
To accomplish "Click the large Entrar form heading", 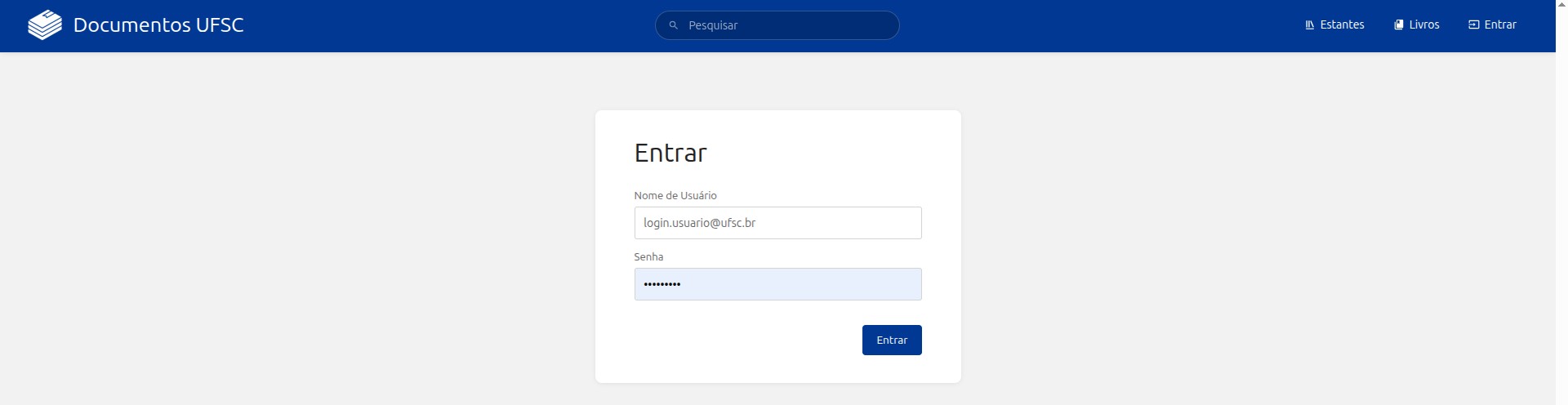I will click(670, 153).
